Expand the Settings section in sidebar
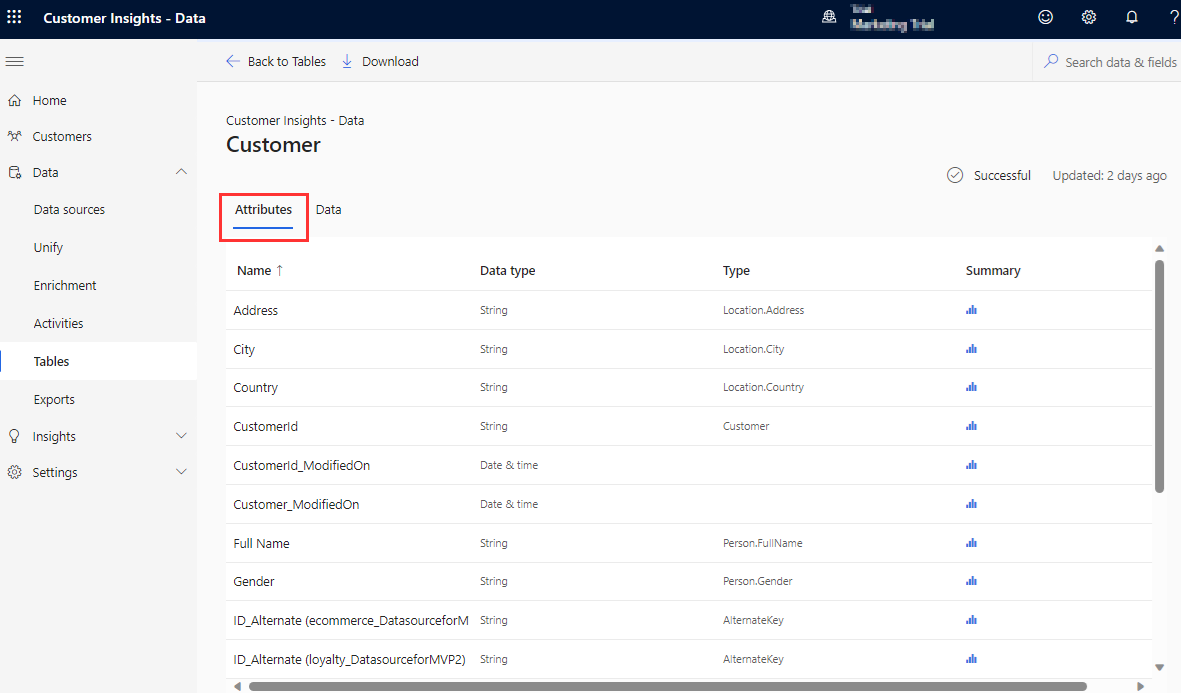This screenshot has height=693, width=1181. (x=181, y=472)
